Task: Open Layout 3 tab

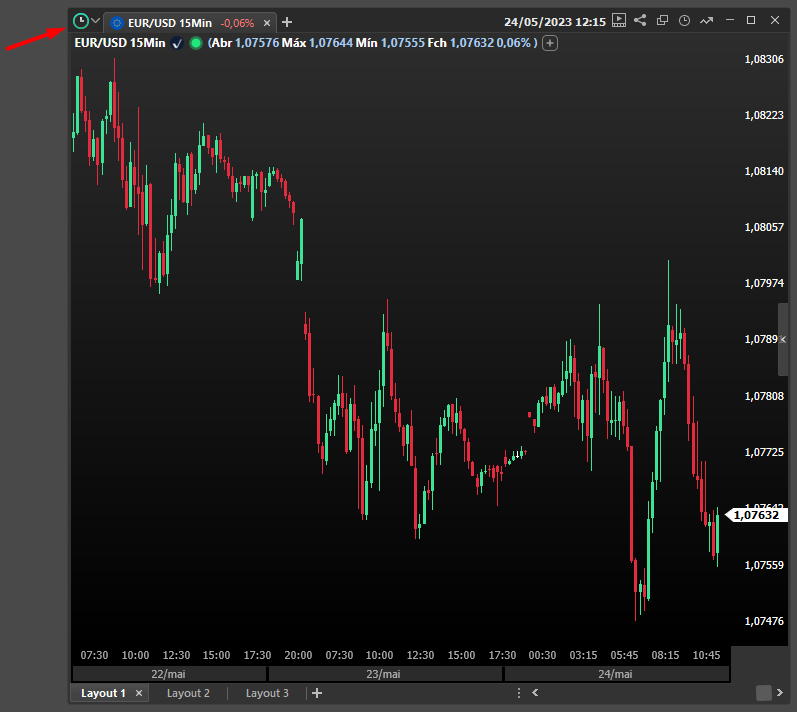Action: [267, 693]
